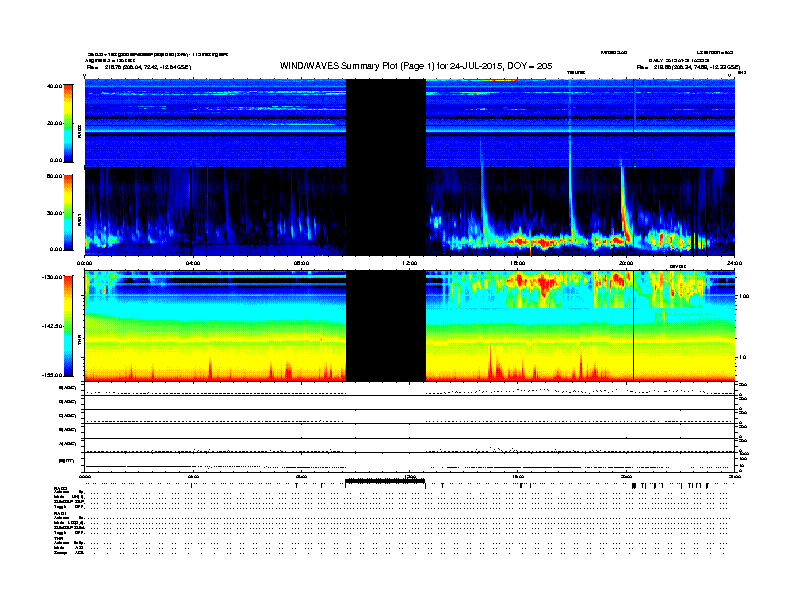
Task: Click the RAD2 color scale bar
Action: 66,123
